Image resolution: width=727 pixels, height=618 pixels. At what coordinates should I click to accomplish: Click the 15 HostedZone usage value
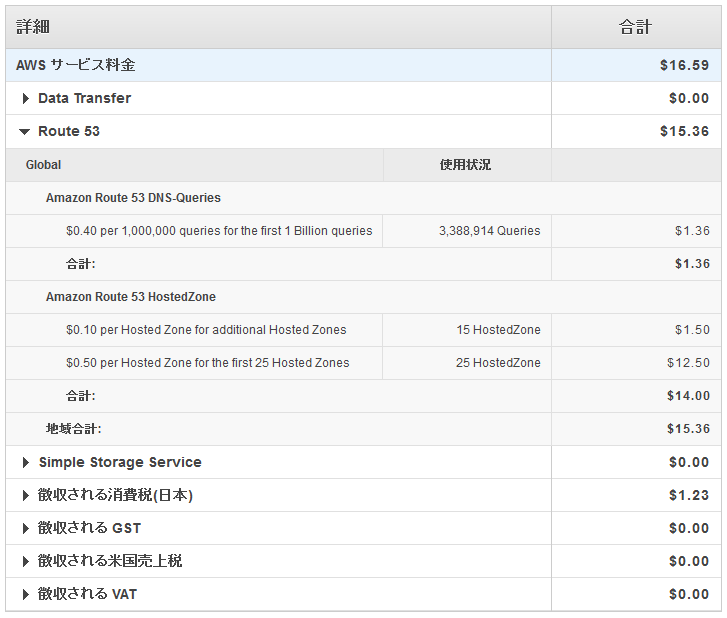point(498,330)
